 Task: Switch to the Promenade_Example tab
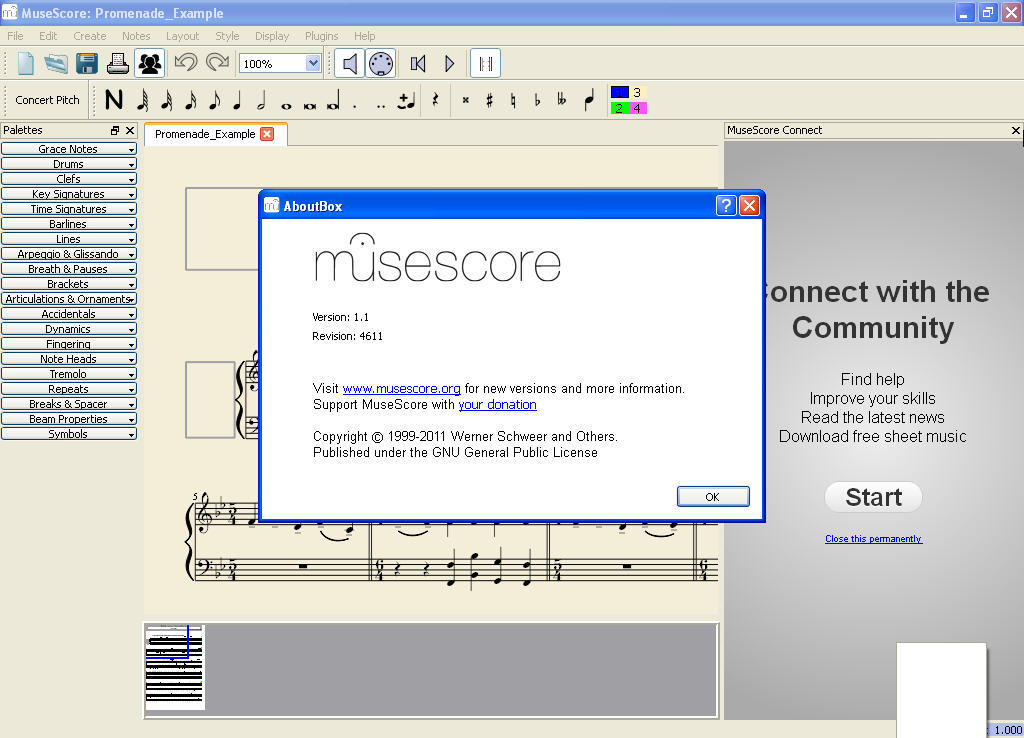point(207,133)
